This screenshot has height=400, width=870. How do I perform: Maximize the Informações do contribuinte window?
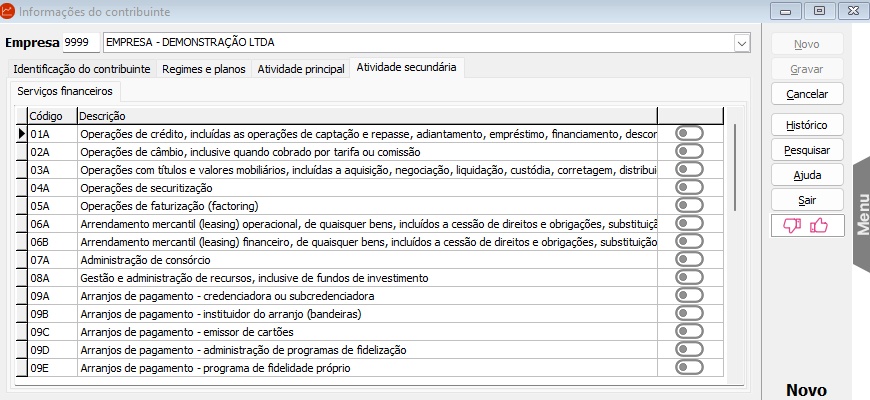click(x=820, y=11)
